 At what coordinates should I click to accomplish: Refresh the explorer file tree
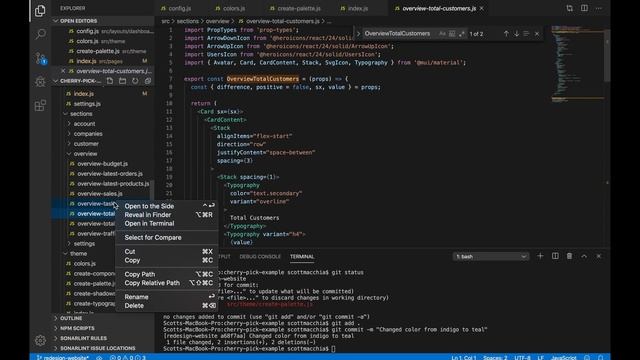click(x=135, y=81)
